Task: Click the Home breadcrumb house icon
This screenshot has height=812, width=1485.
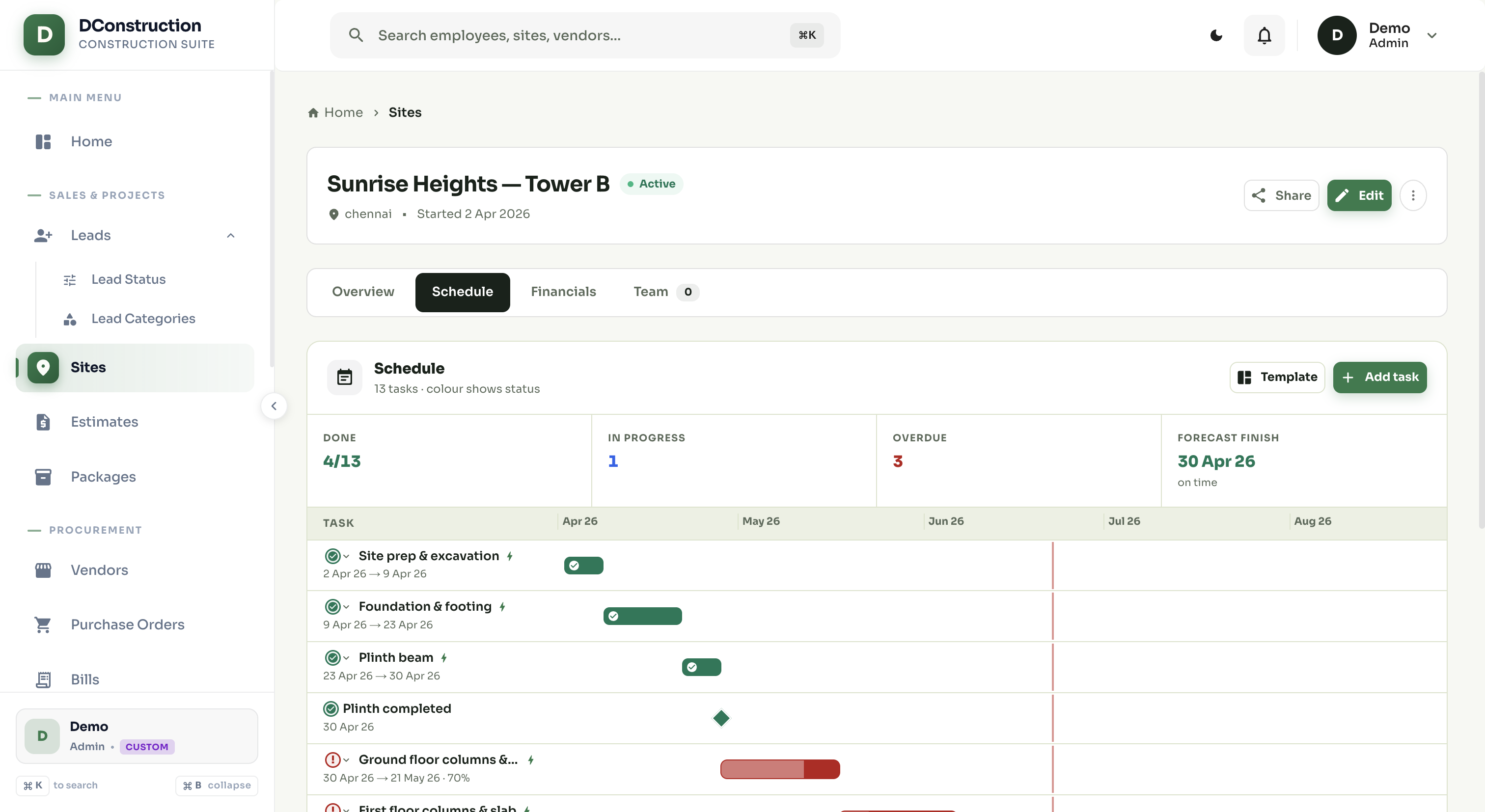Action: click(x=313, y=113)
